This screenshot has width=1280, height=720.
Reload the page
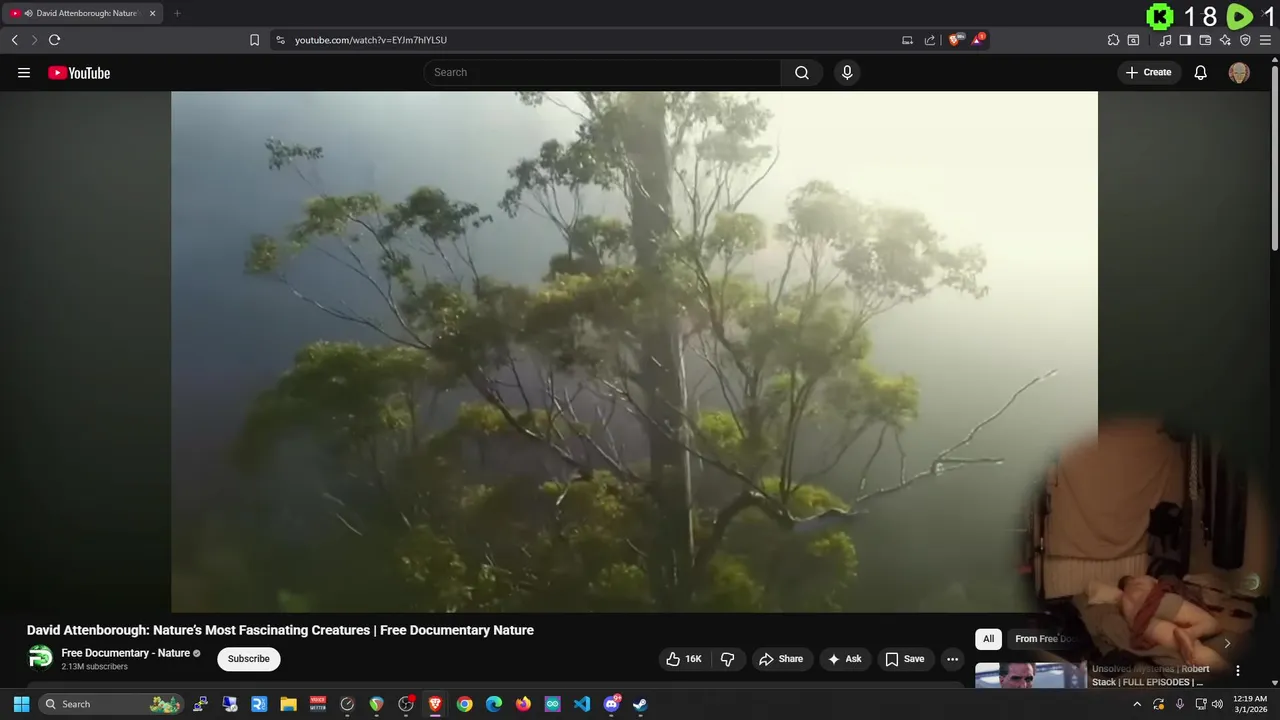pyautogui.click(x=54, y=40)
